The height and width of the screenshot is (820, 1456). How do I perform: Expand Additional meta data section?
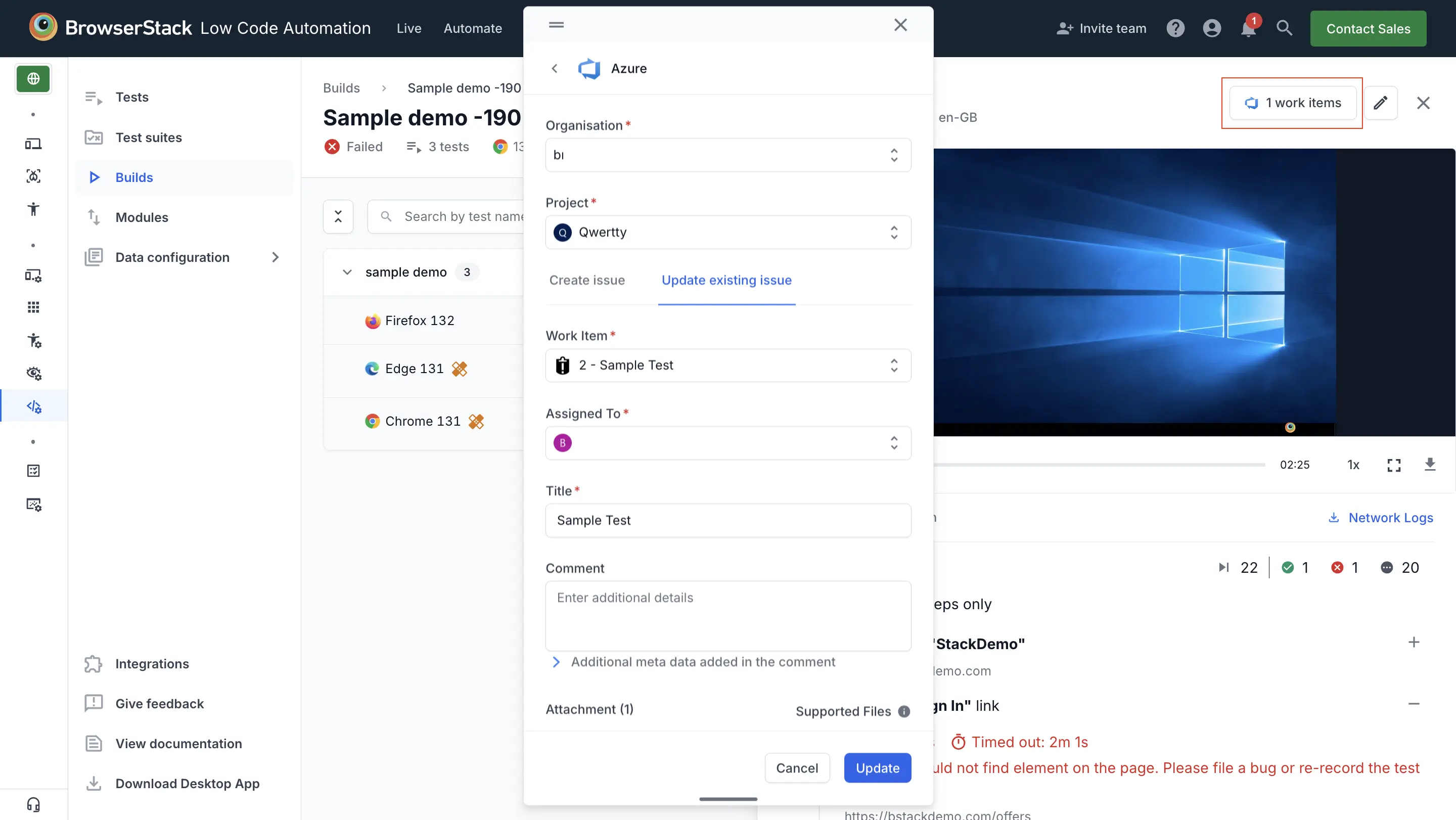point(556,662)
